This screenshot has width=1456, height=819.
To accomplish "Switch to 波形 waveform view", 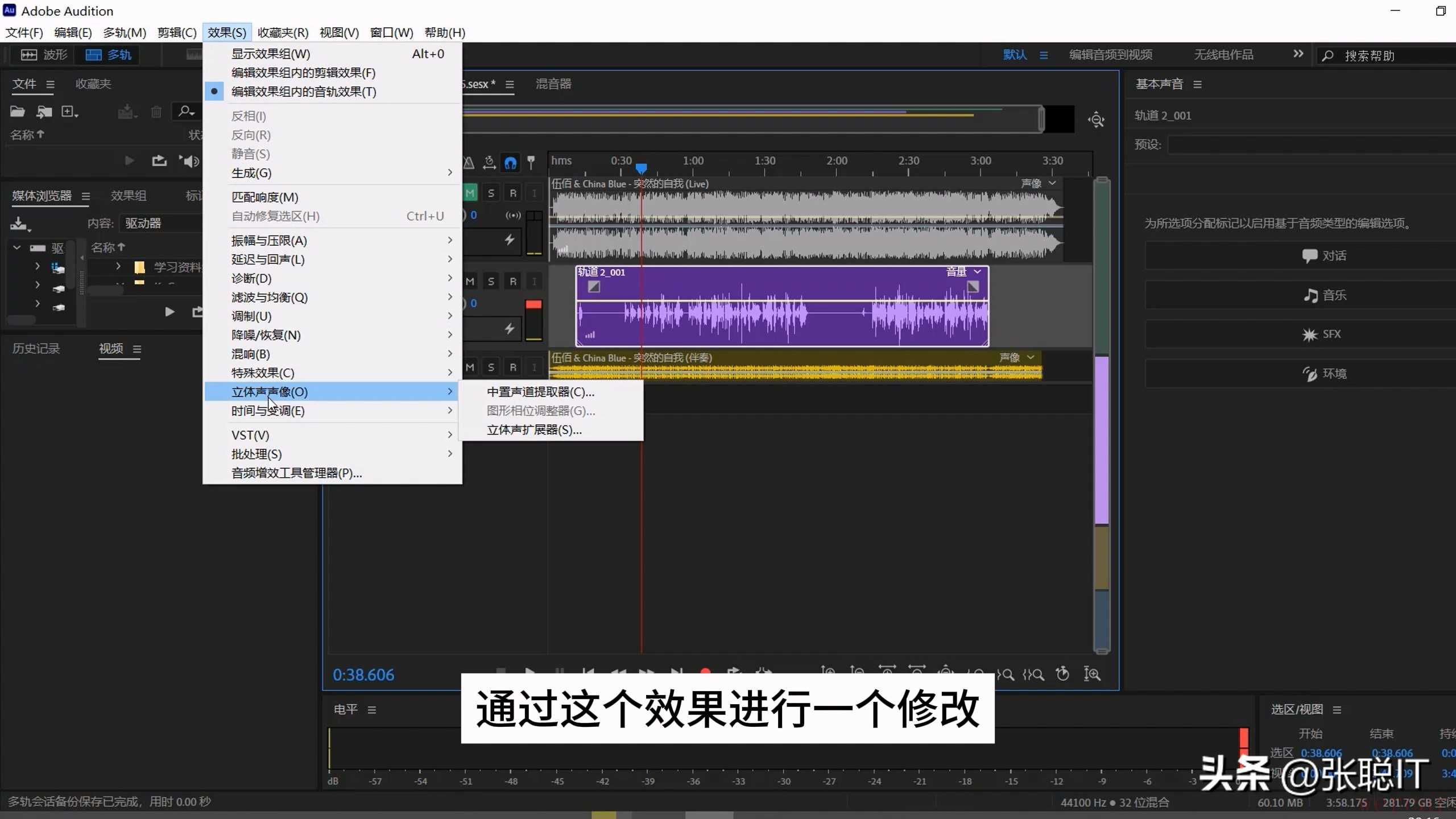I will [x=44, y=55].
